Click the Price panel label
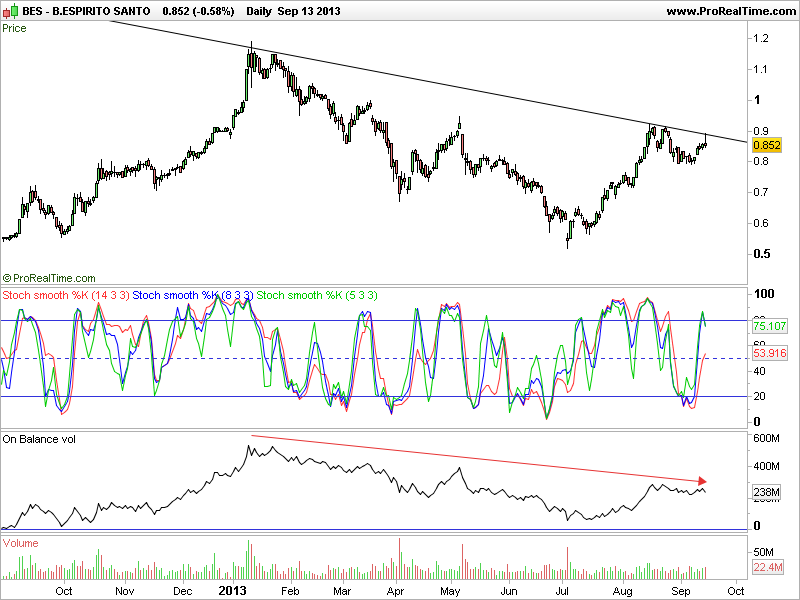This screenshot has width=800, height=600. pos(14,28)
